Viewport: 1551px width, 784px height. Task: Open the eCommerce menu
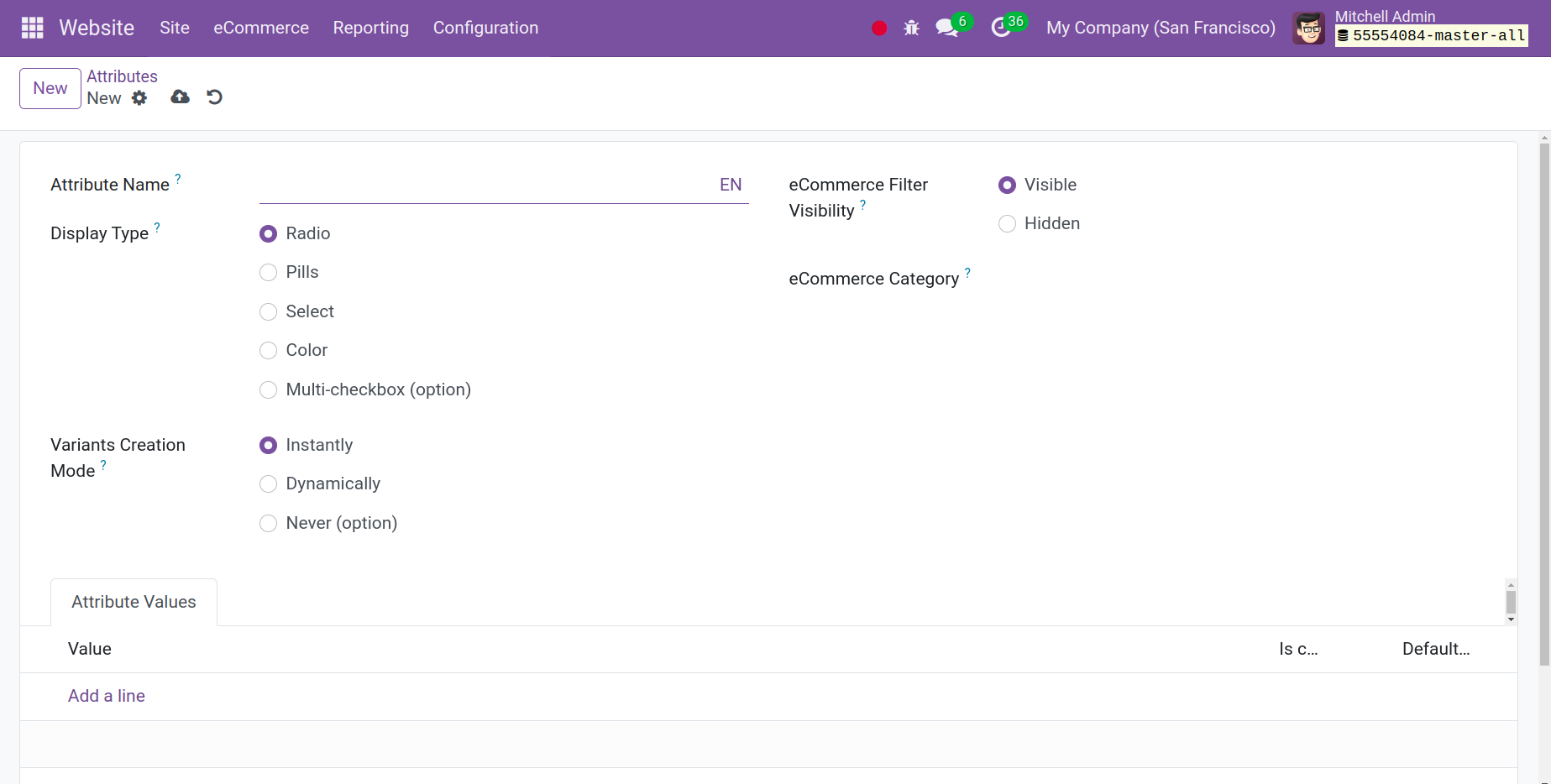[x=261, y=28]
